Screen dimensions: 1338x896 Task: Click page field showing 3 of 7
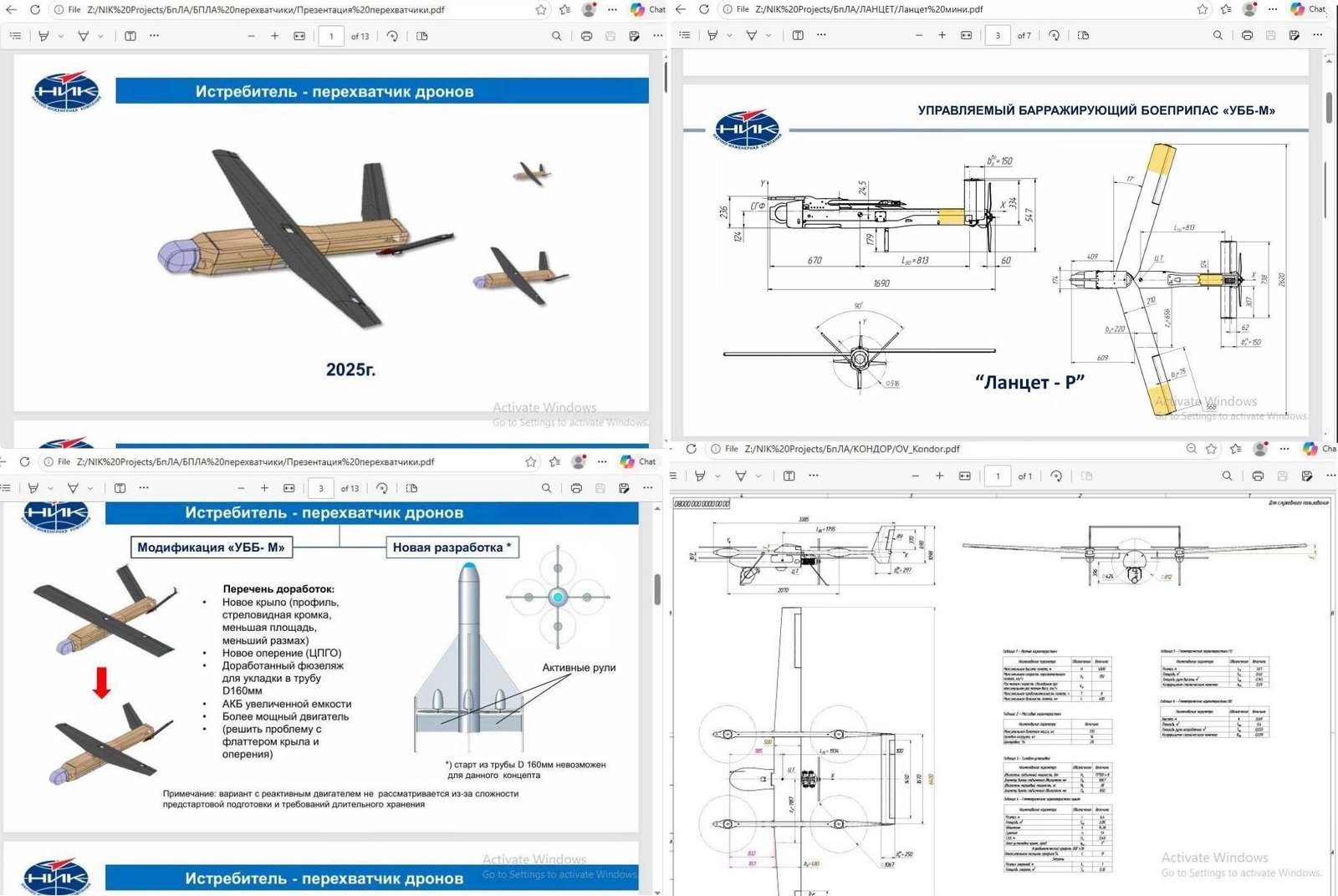click(x=997, y=35)
